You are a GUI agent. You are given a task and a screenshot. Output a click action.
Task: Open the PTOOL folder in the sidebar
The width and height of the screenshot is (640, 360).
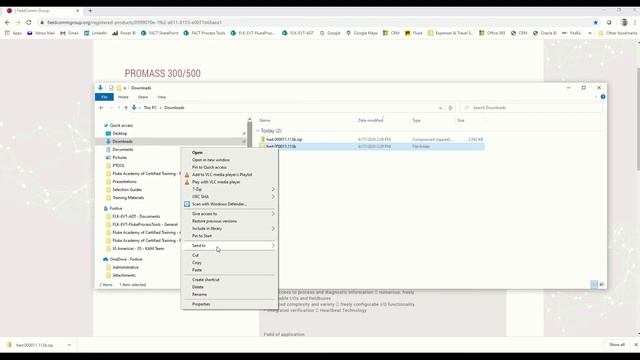coord(118,166)
